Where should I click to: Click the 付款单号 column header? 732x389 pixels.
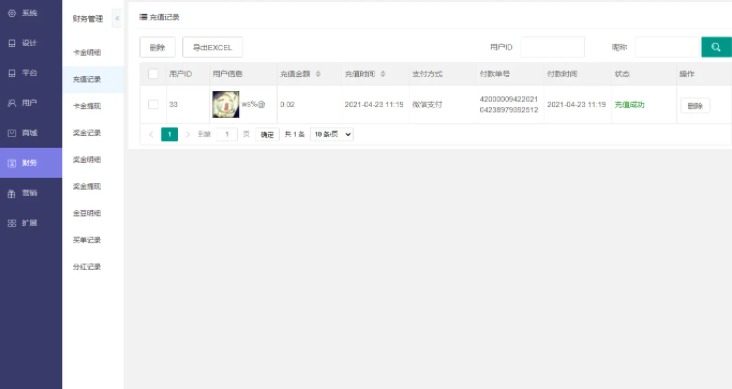pyautogui.click(x=495, y=74)
